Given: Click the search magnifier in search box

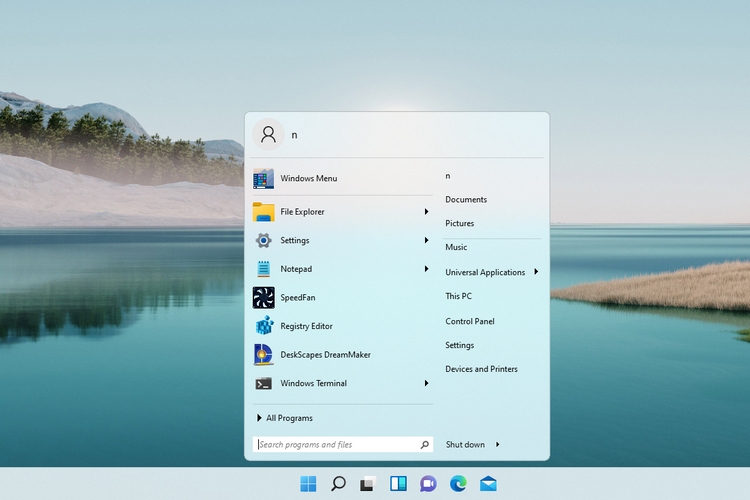Looking at the screenshot, I should point(424,444).
